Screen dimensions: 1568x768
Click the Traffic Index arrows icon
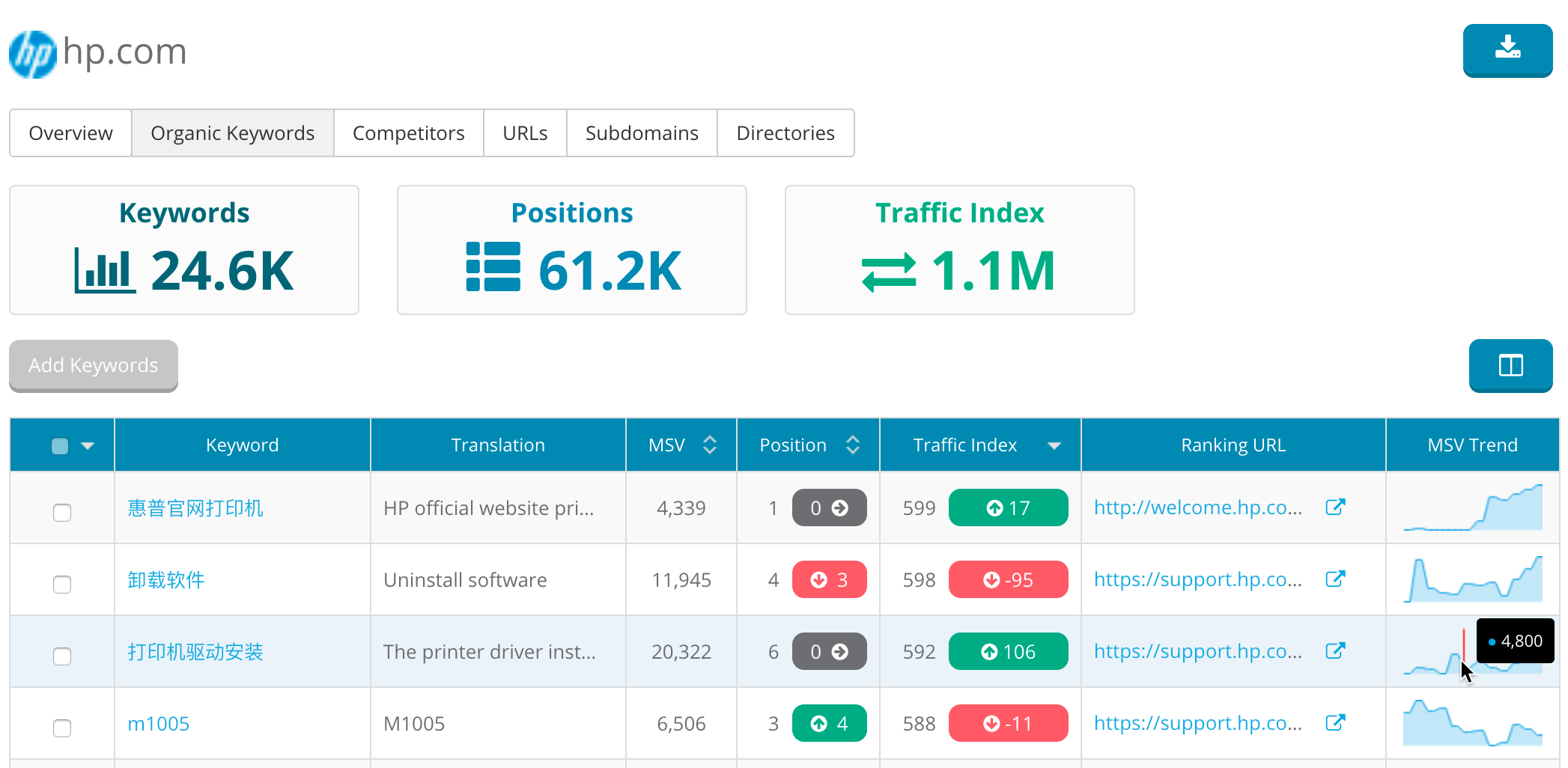coord(888,272)
